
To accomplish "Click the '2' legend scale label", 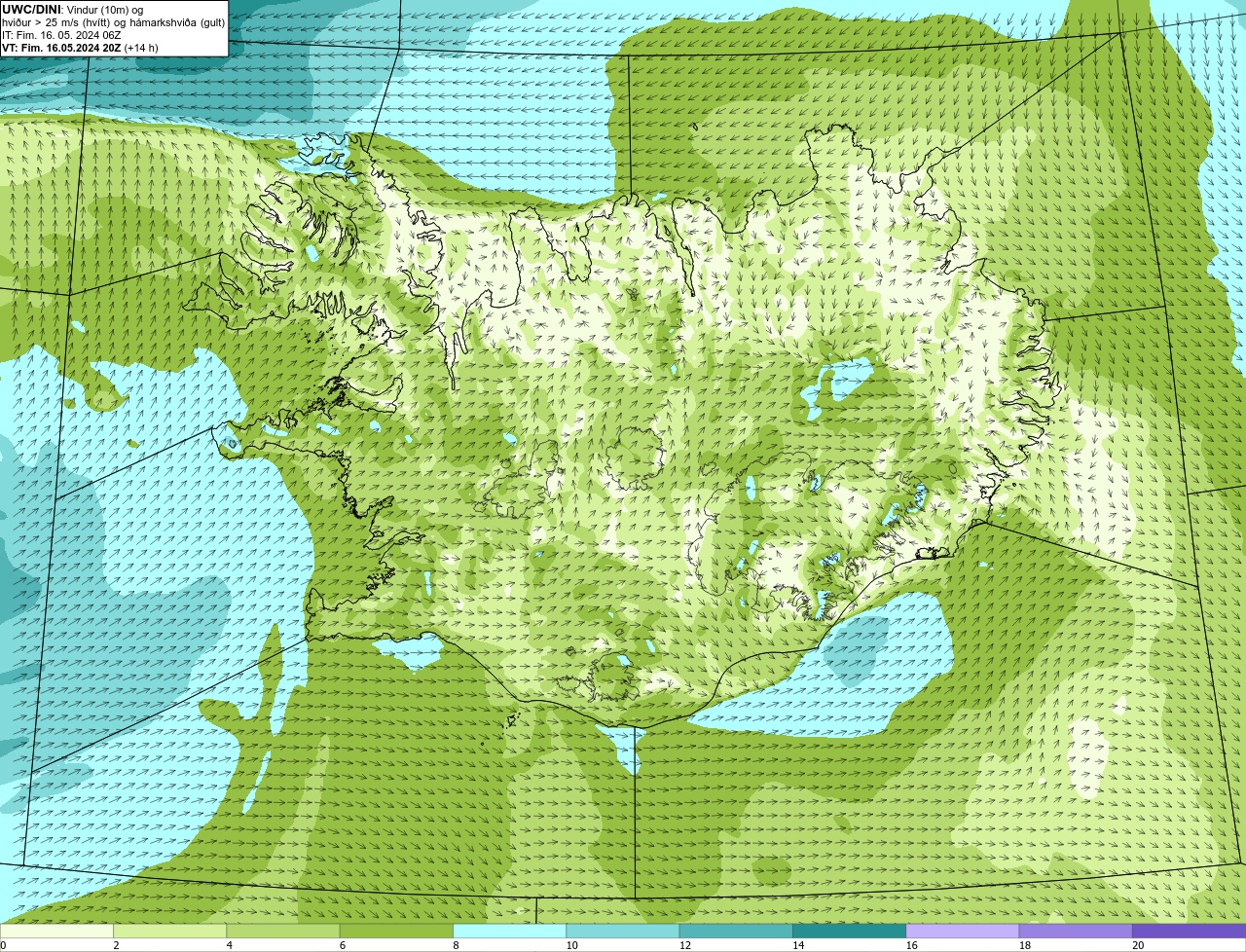I will point(116,945).
